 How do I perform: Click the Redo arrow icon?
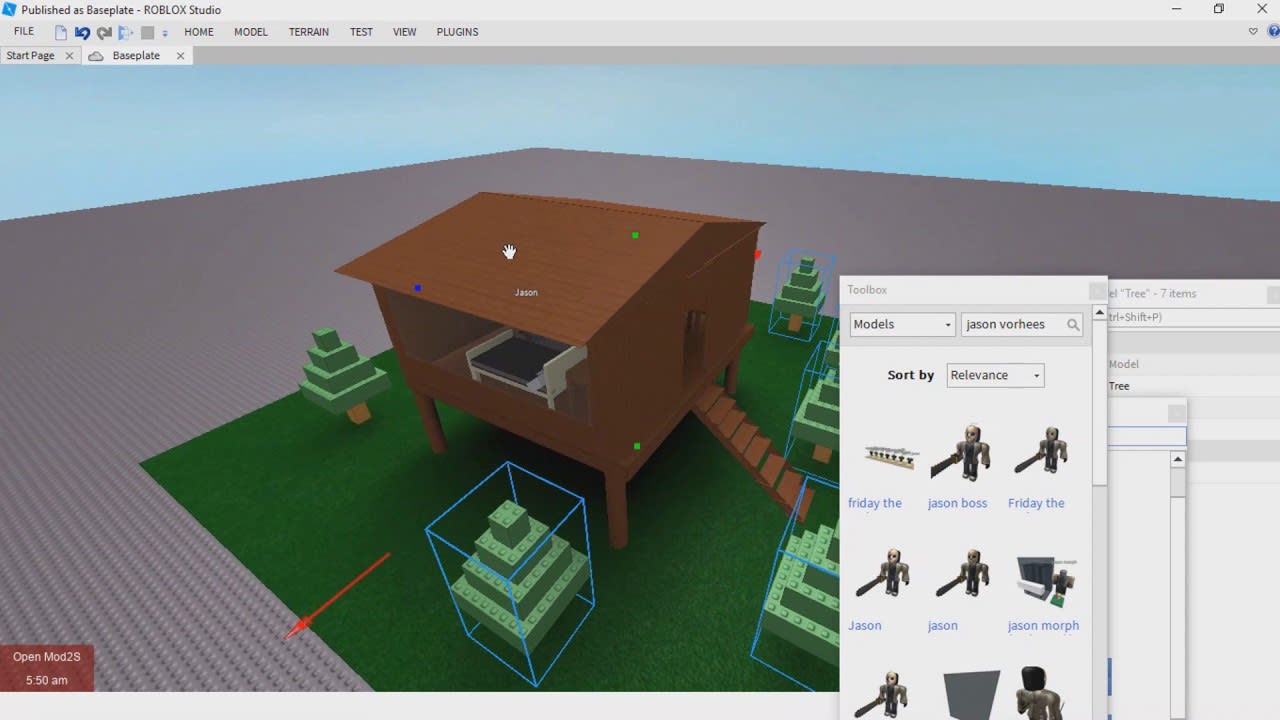pos(104,32)
